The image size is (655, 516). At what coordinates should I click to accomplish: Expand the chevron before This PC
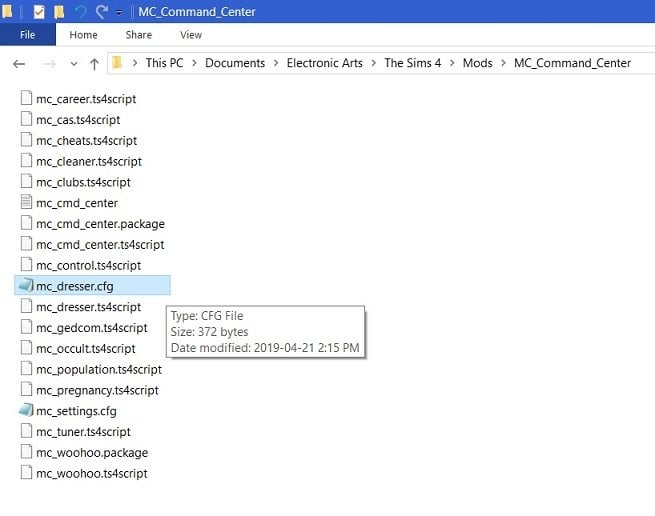coord(135,63)
